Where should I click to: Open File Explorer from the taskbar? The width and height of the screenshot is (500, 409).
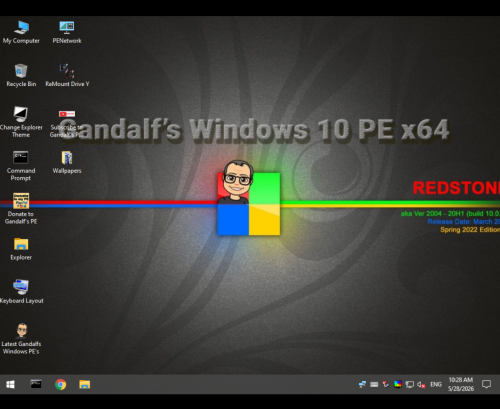coord(85,384)
